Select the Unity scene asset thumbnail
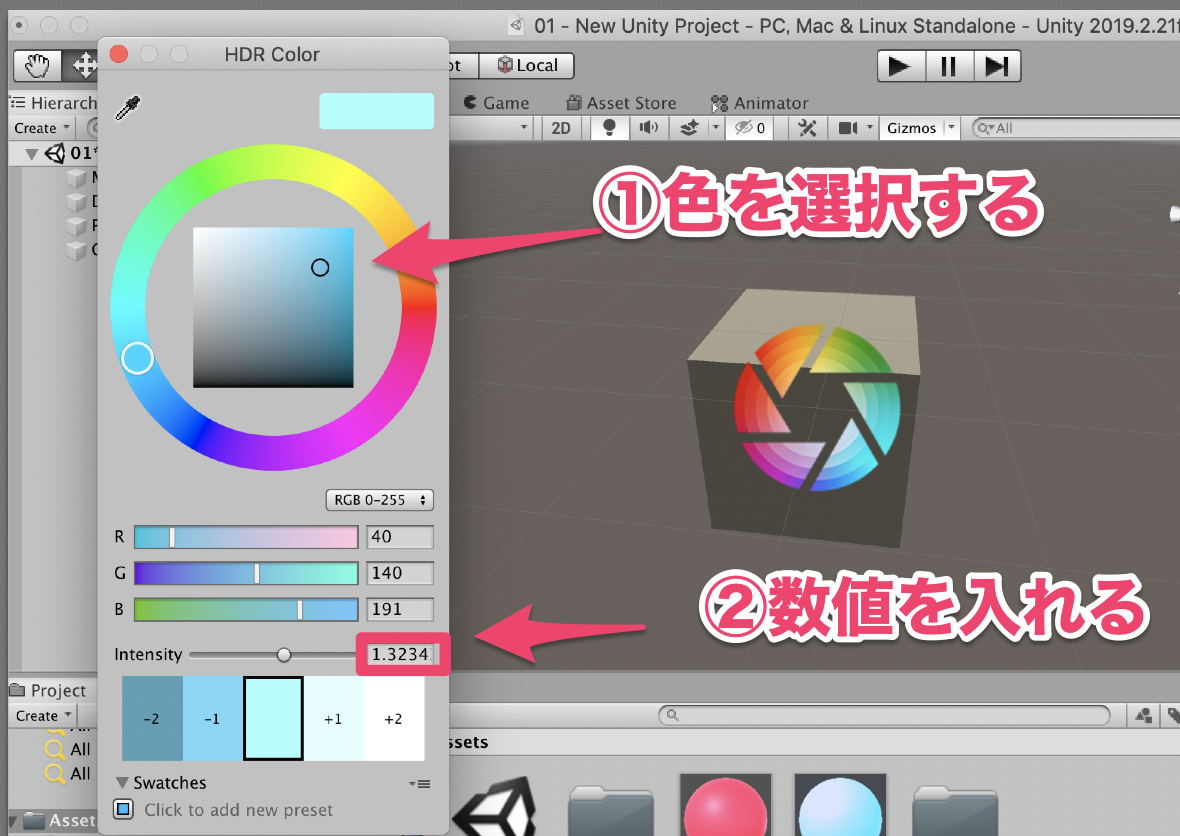1180x836 pixels. click(x=495, y=806)
